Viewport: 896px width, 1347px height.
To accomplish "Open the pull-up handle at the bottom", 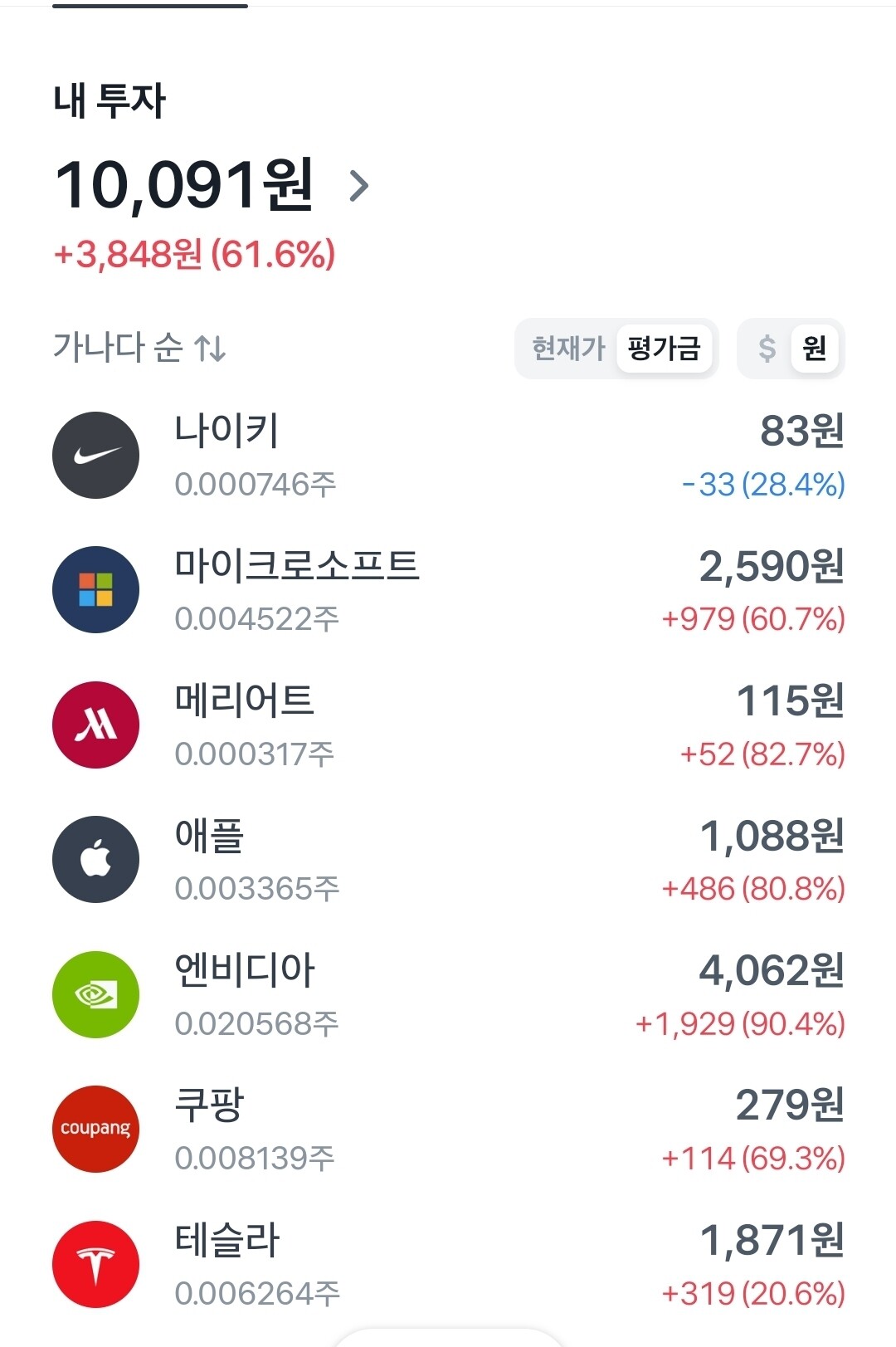I will coord(448,1336).
